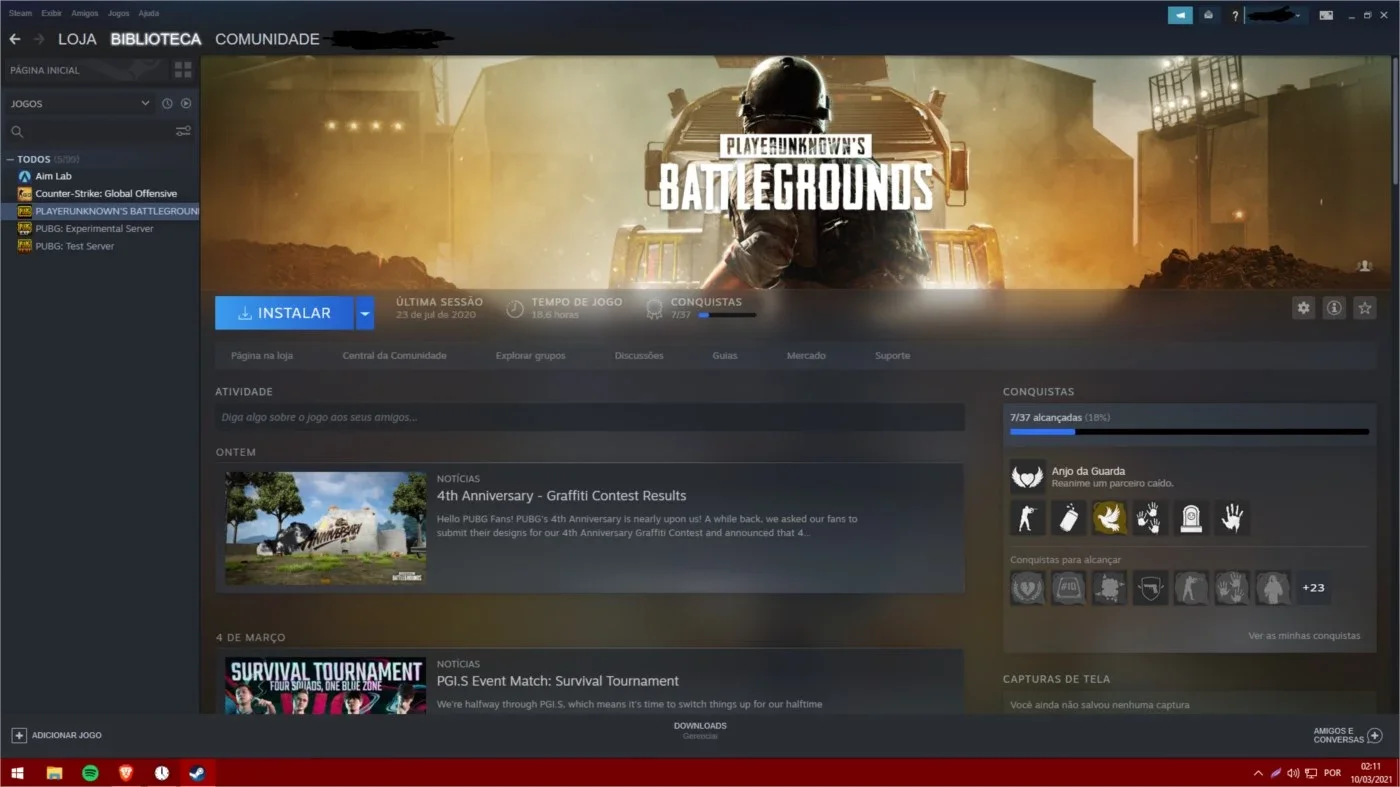Viewport: 1400px width, 787px height.
Task: Open the Survival Tournament news thumbnail
Action: click(325, 685)
